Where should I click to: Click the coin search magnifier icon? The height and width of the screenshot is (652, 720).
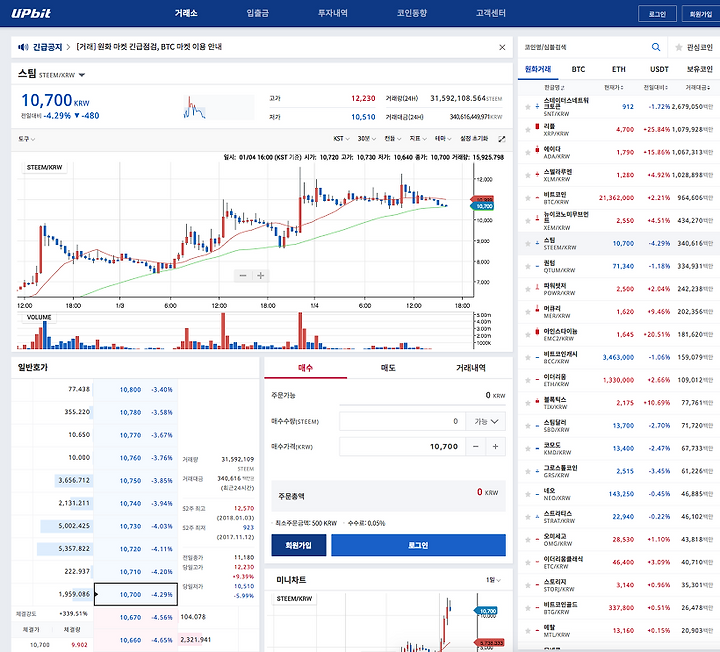[656, 47]
